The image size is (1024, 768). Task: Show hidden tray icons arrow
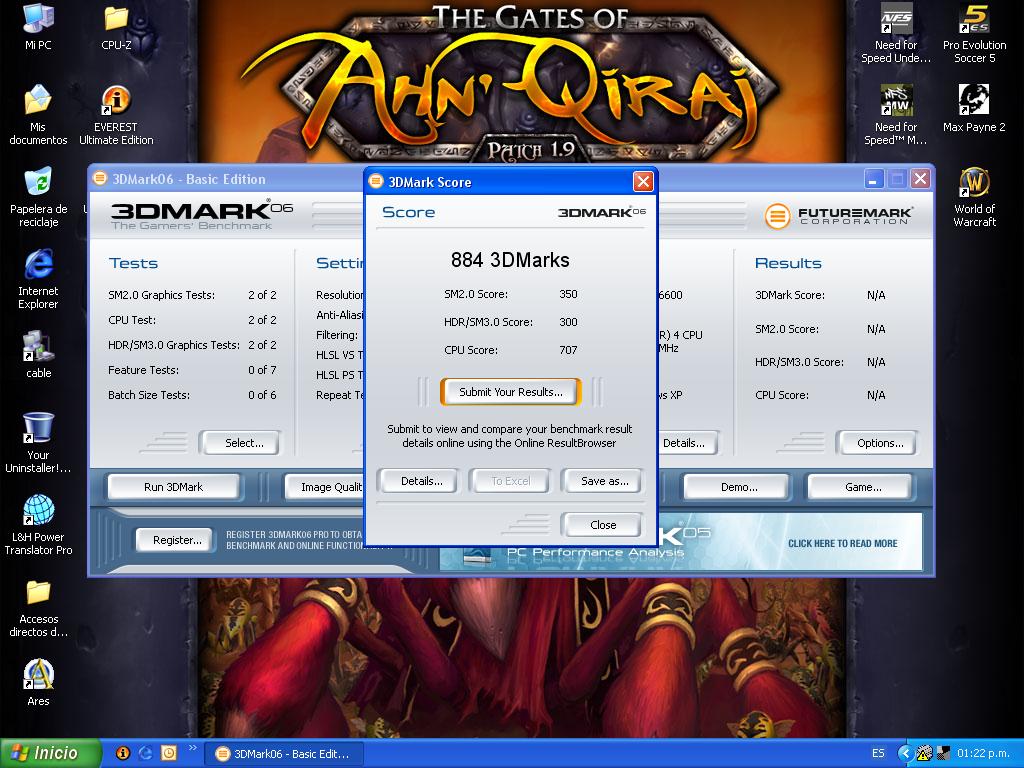click(x=904, y=754)
